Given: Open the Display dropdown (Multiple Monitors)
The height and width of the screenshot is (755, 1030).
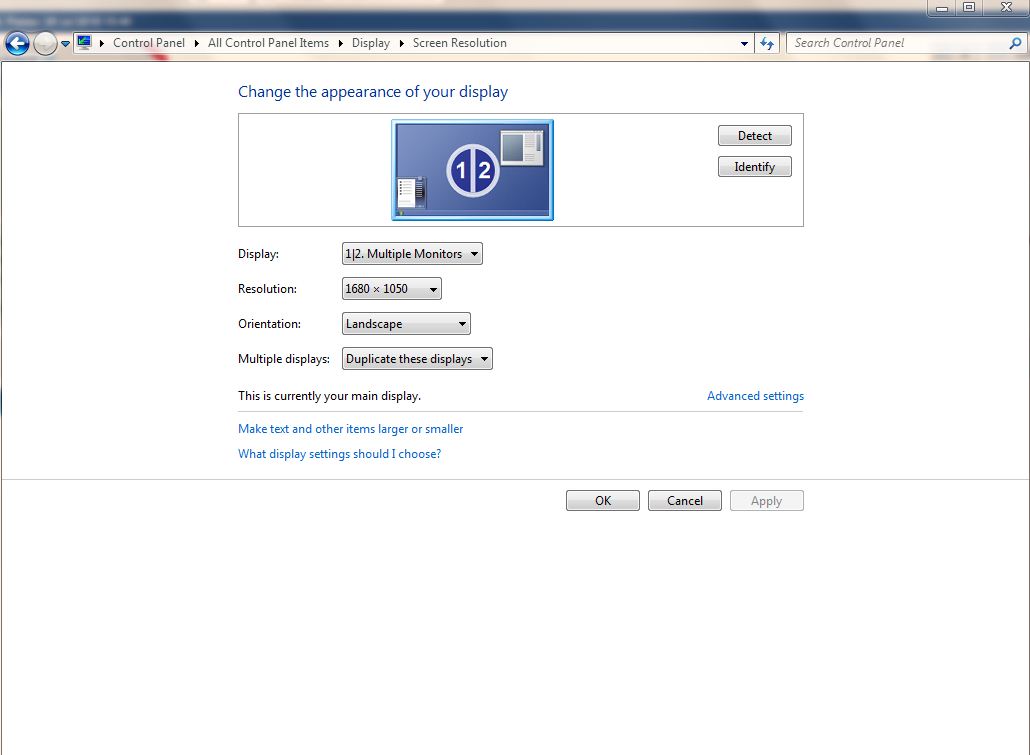Looking at the screenshot, I should 412,254.
